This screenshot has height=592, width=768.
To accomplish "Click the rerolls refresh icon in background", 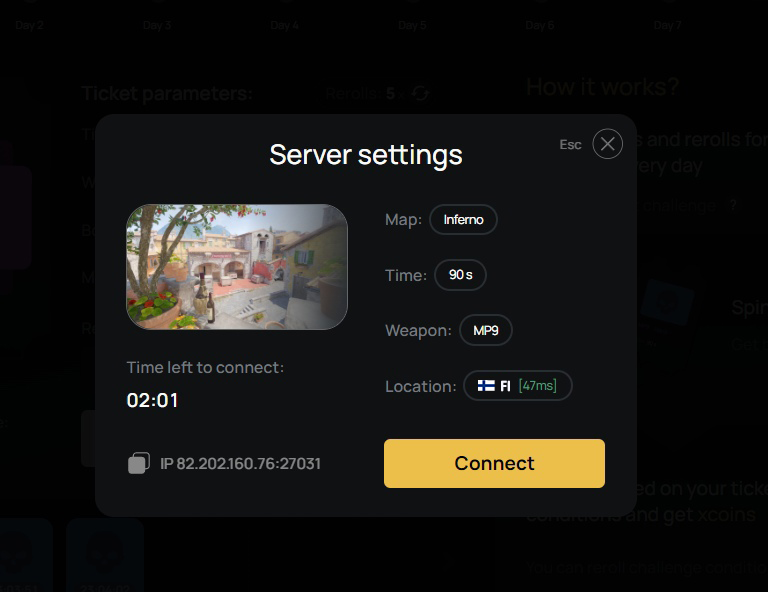I will pyautogui.click(x=420, y=93).
